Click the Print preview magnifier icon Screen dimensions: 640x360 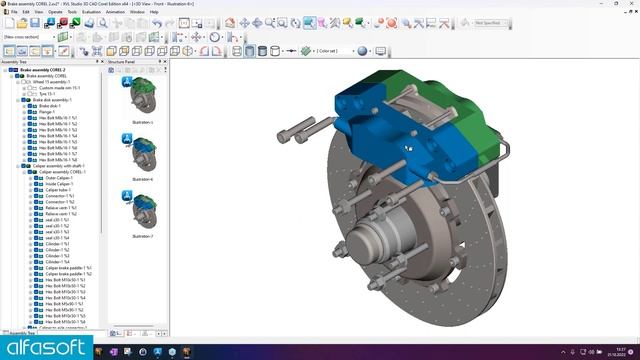tap(103, 23)
